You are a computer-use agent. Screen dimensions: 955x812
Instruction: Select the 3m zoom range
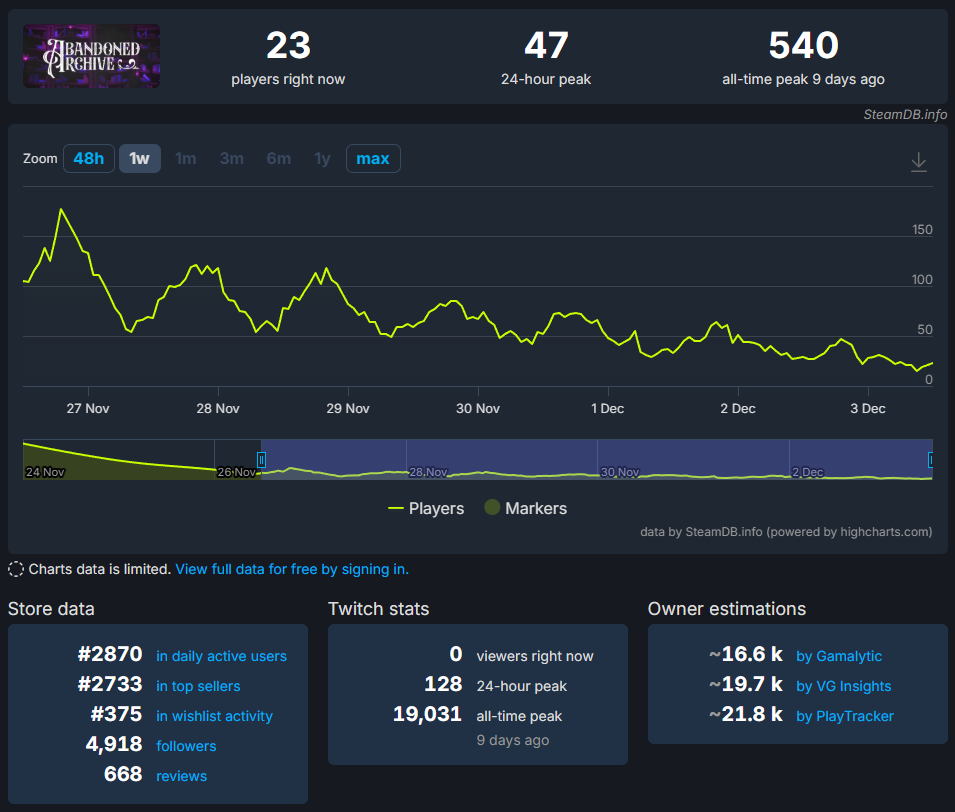pyautogui.click(x=232, y=158)
